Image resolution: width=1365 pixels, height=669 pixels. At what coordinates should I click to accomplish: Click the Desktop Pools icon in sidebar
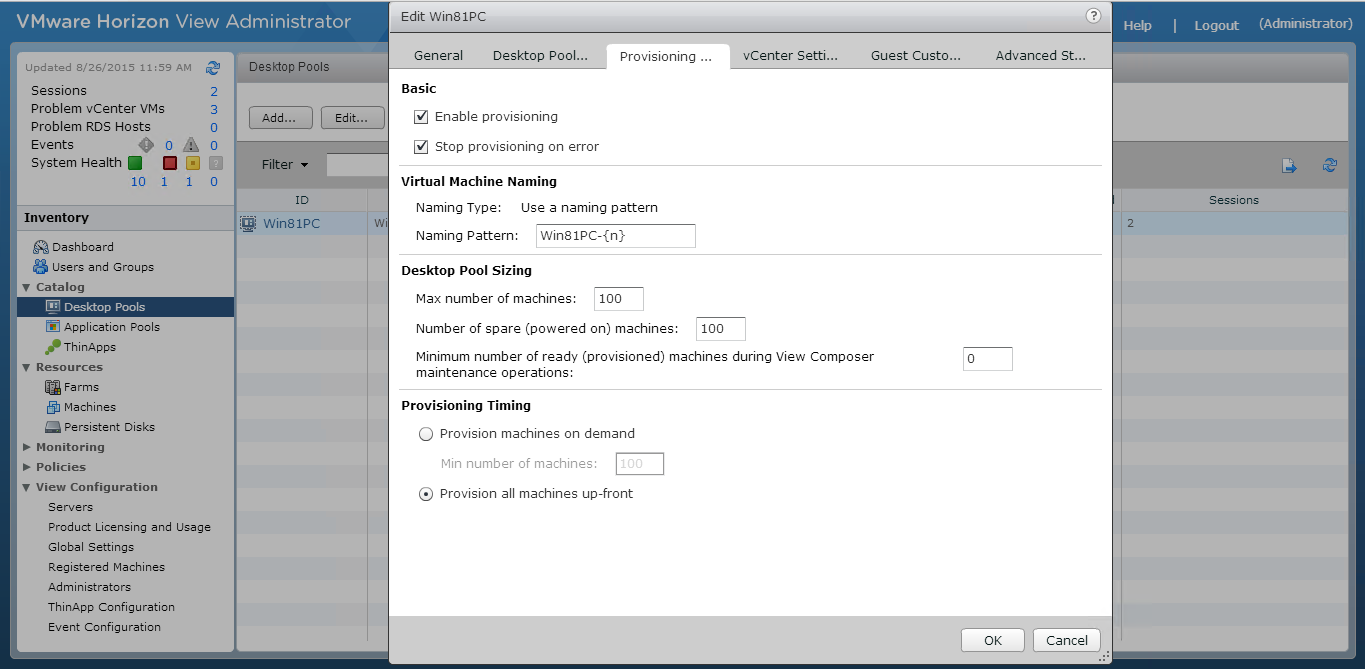tap(53, 307)
